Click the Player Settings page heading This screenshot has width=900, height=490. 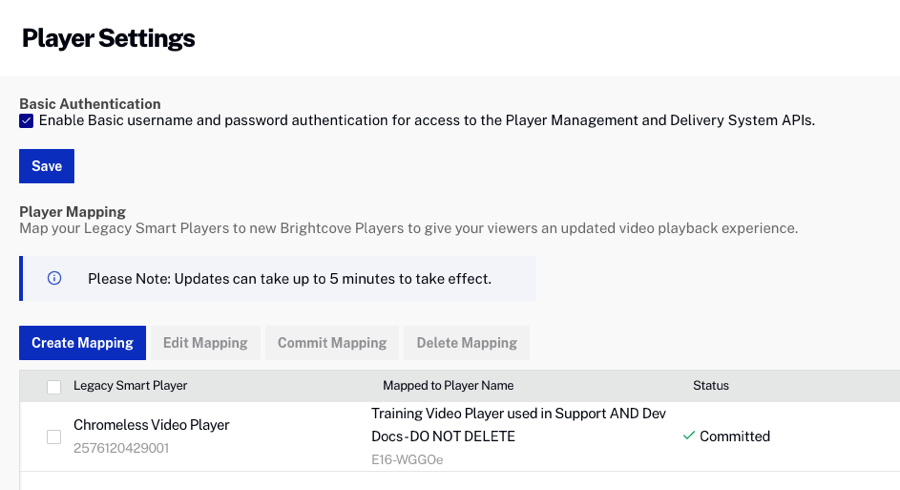[108, 38]
